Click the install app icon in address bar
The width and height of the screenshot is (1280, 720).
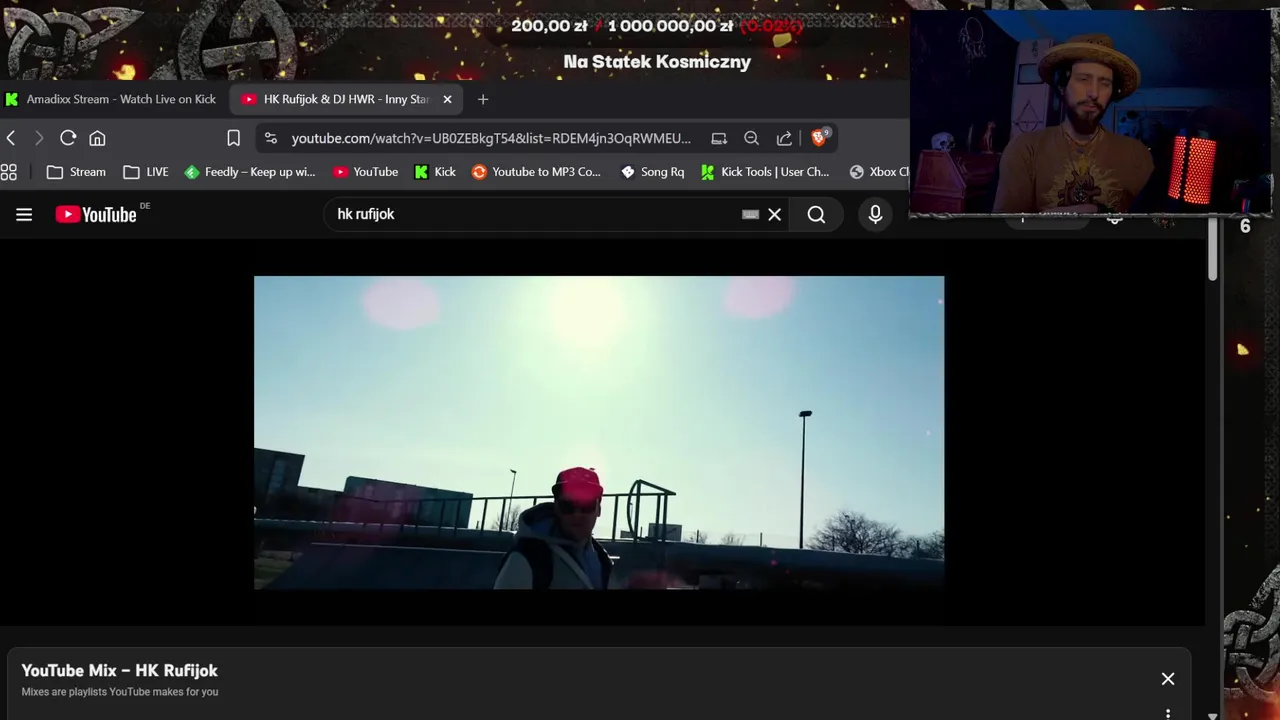tap(719, 138)
